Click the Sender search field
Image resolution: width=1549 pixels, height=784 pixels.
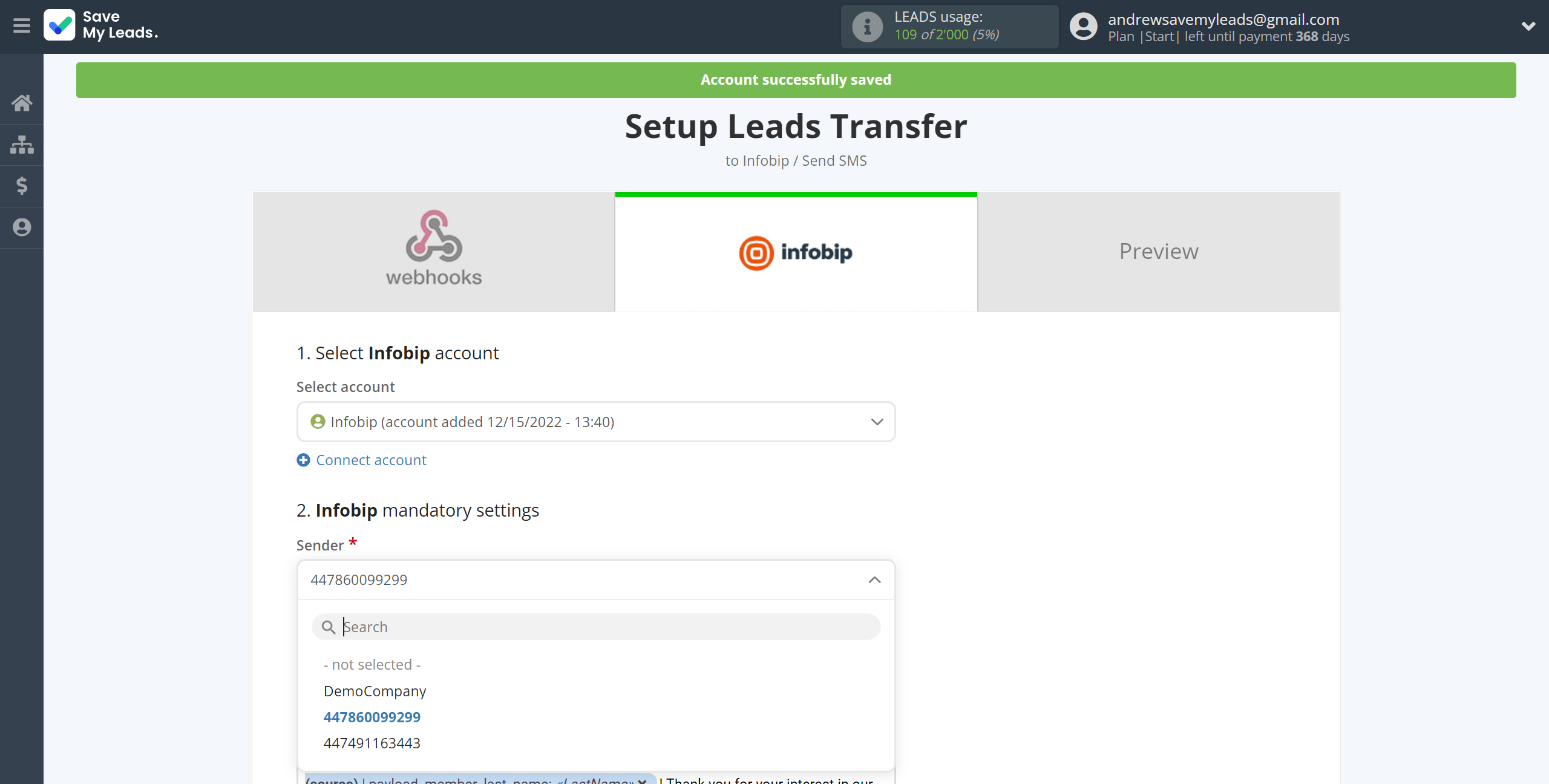click(x=595, y=627)
